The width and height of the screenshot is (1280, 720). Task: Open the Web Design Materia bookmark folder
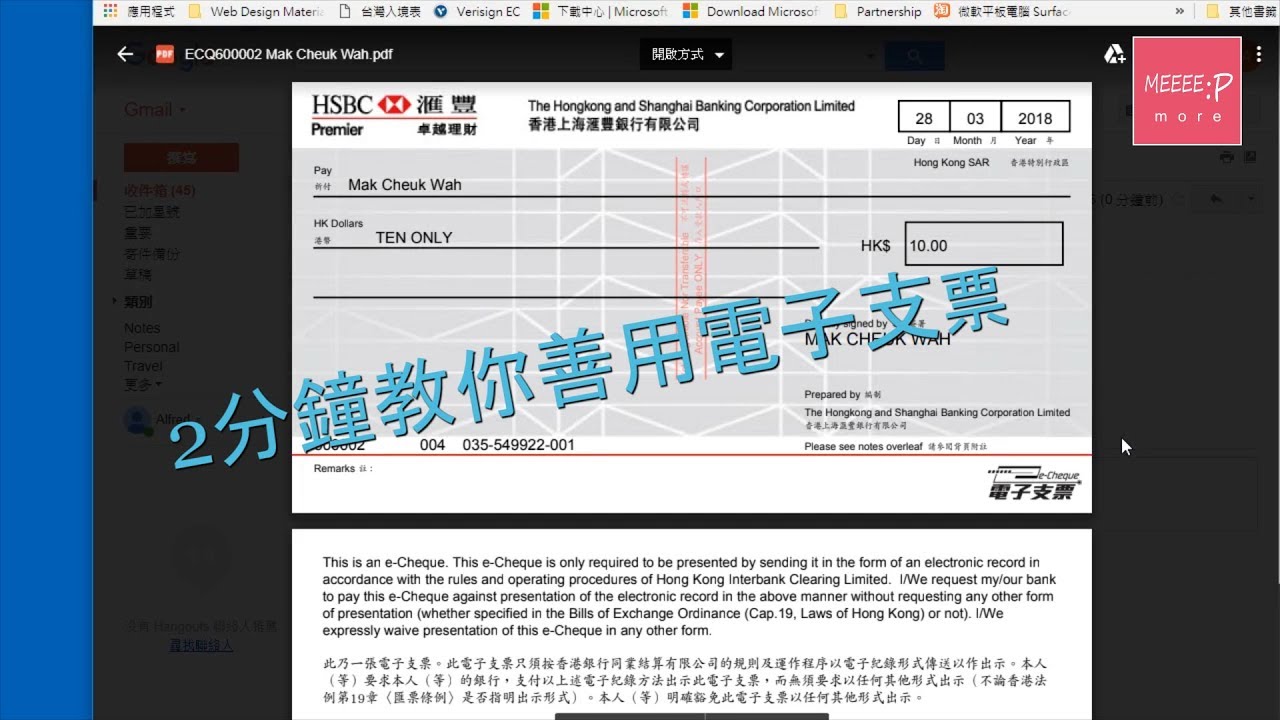click(x=256, y=12)
